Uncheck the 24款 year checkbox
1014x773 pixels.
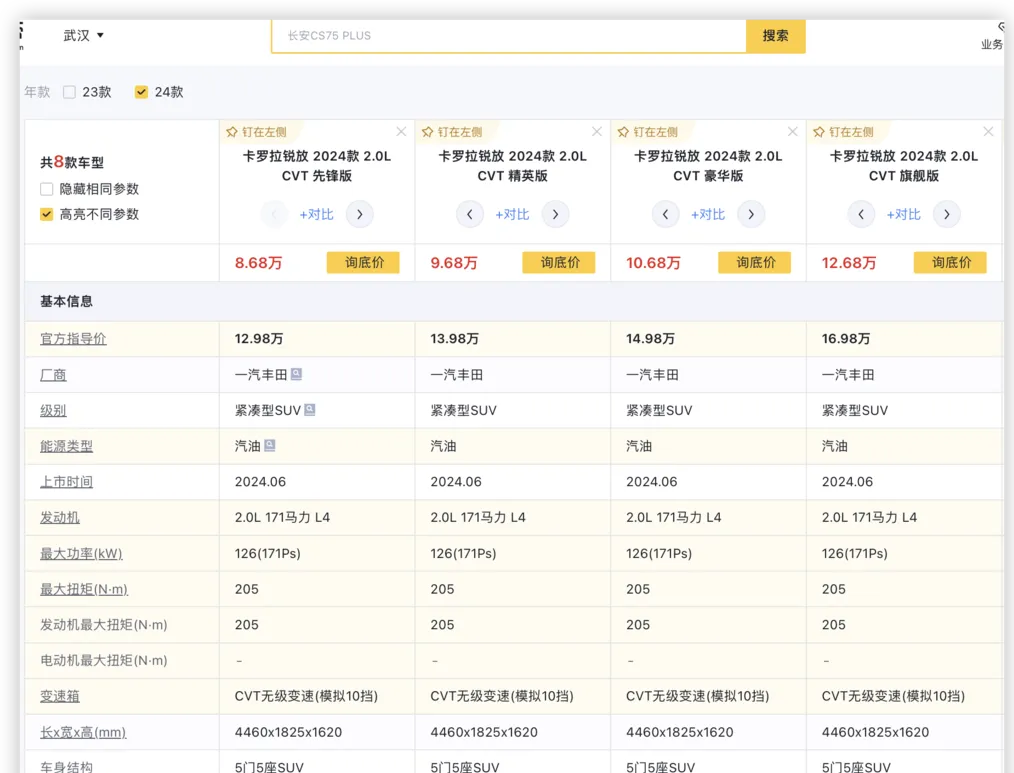click(141, 92)
